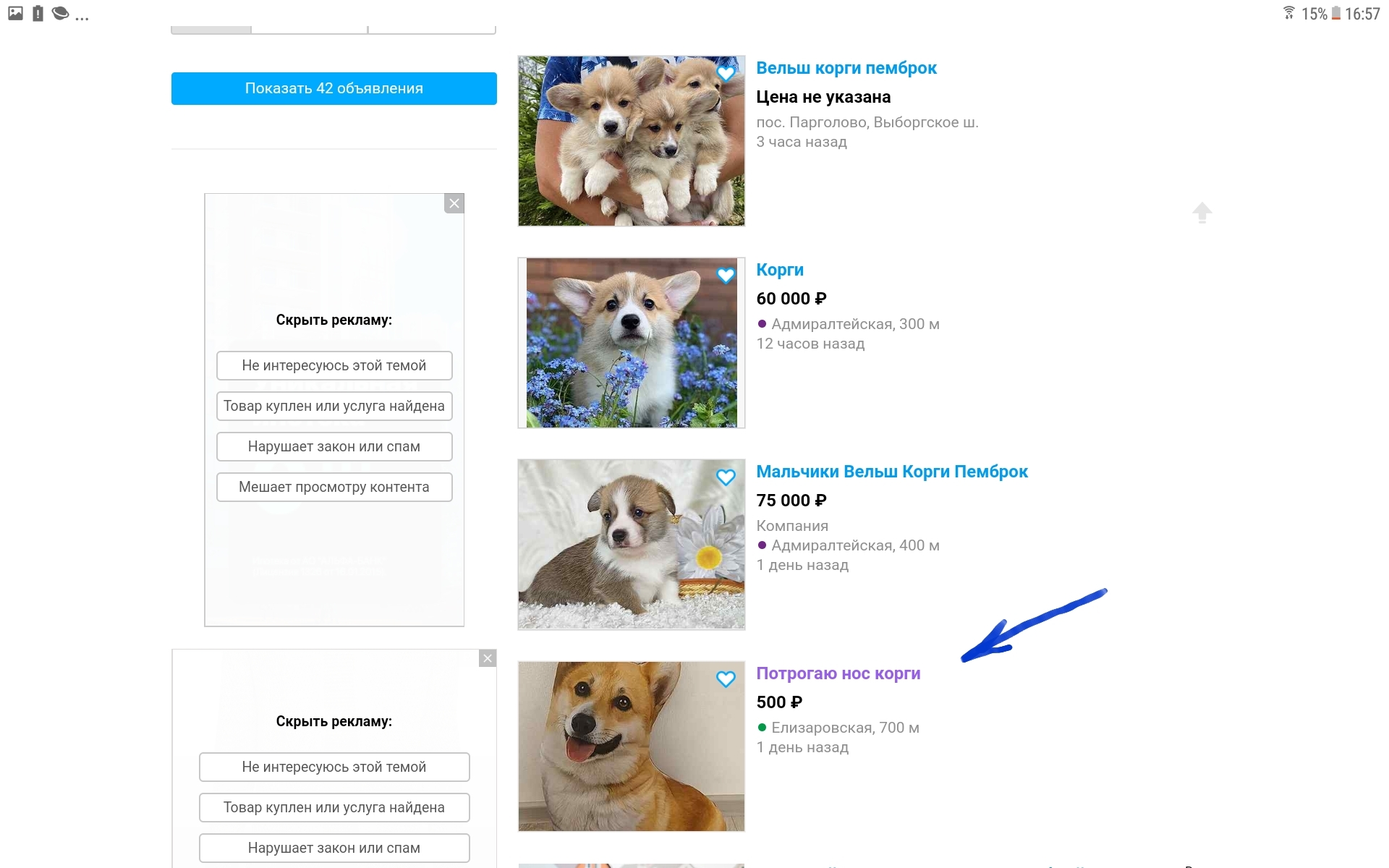Image resolution: width=1389 pixels, height=868 pixels.
Task: Favorite the Вельш корги пемброк listing heart
Action: pyautogui.click(x=726, y=73)
